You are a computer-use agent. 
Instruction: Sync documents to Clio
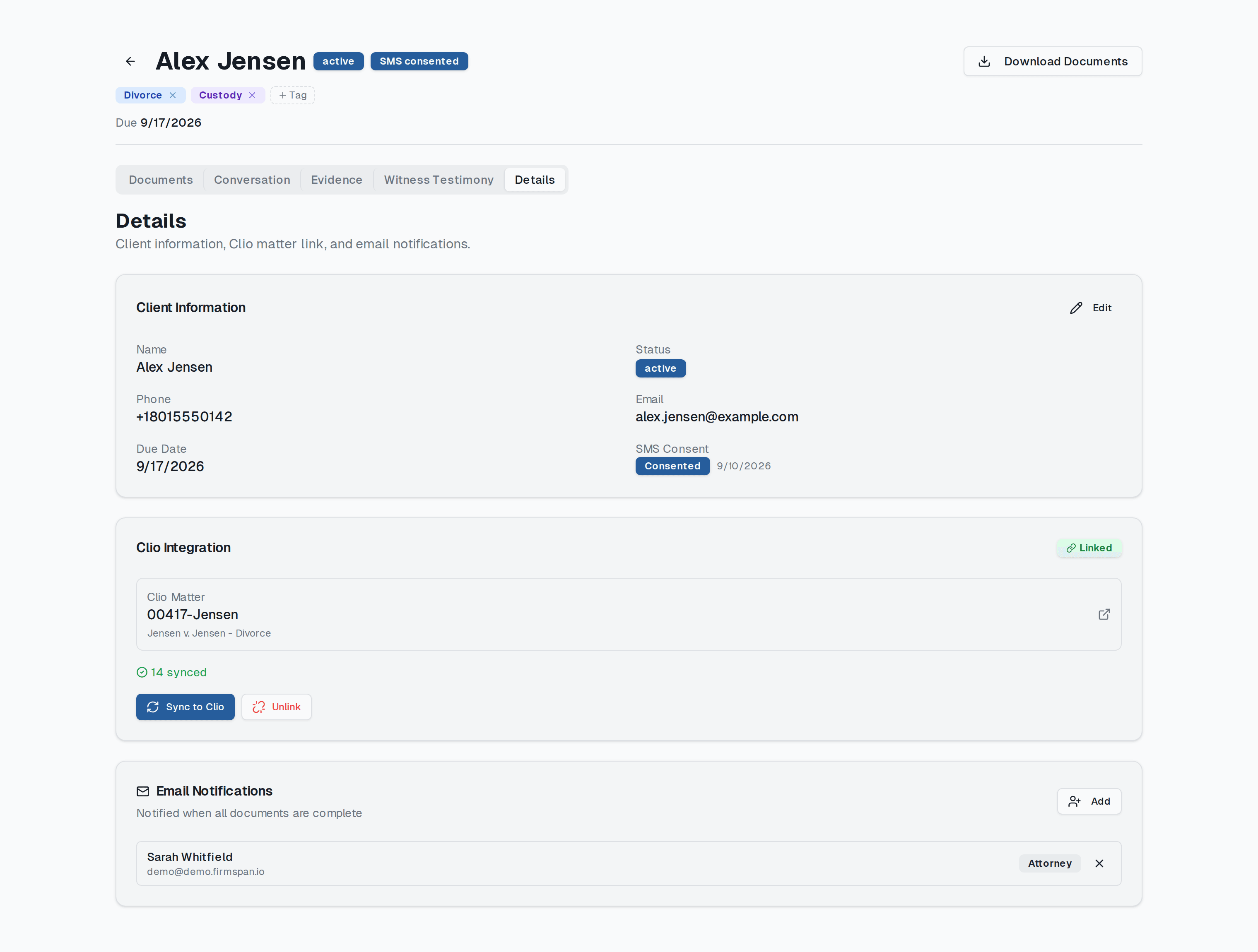[x=186, y=707]
